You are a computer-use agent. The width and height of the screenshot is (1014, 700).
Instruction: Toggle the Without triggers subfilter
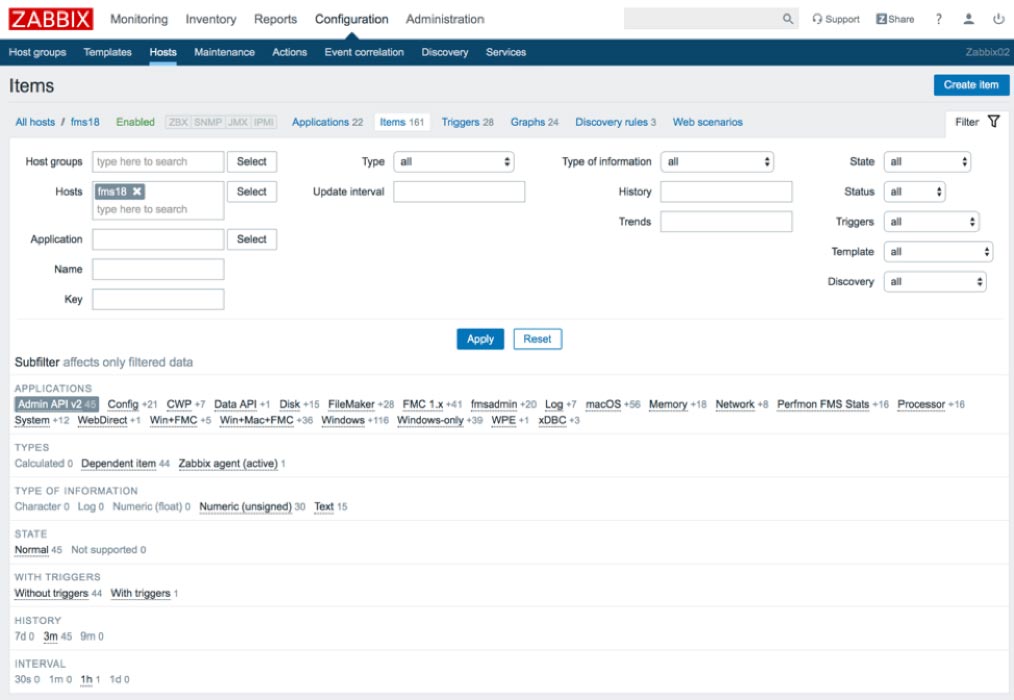point(51,593)
